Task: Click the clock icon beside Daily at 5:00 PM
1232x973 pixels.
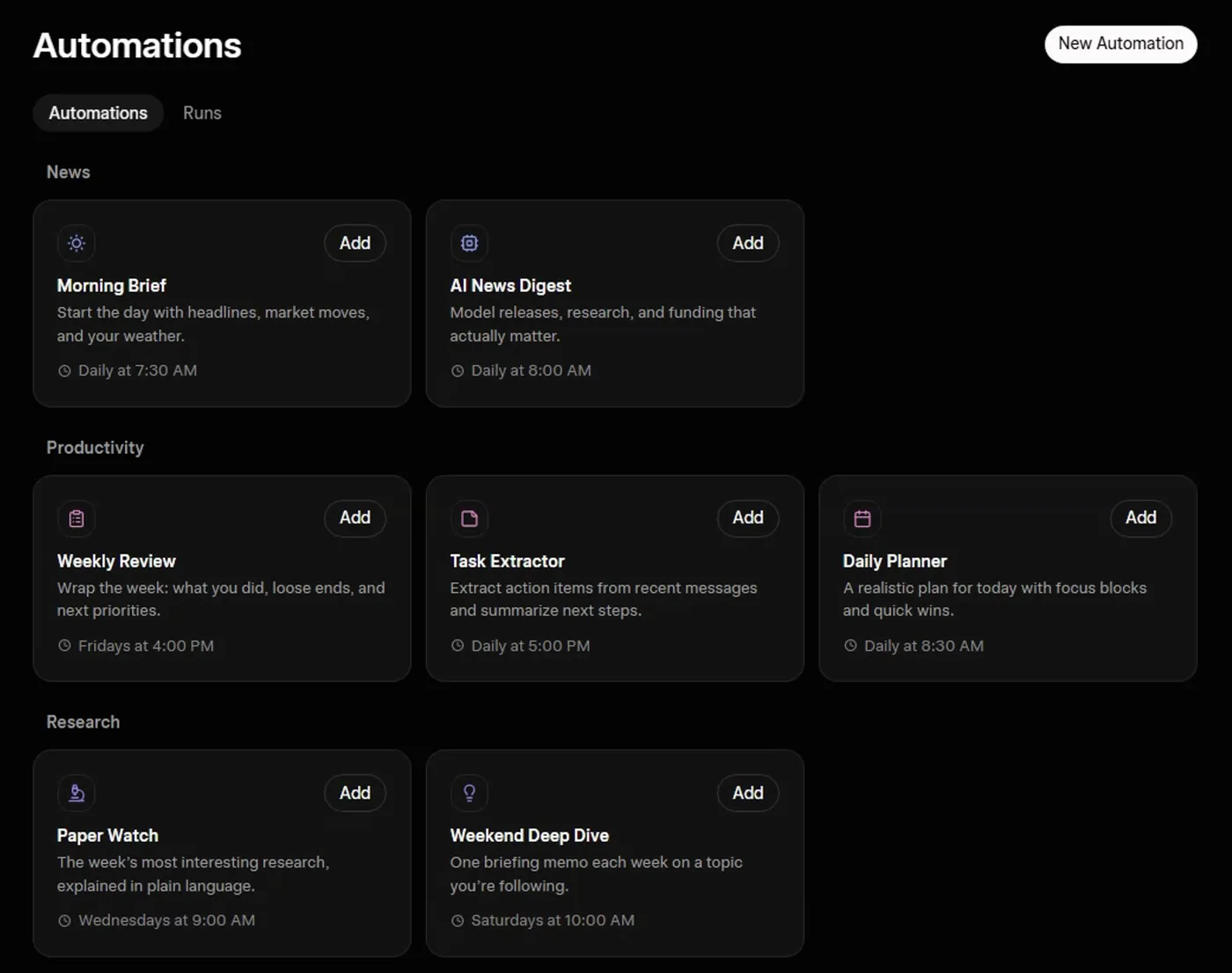Action: coord(458,646)
